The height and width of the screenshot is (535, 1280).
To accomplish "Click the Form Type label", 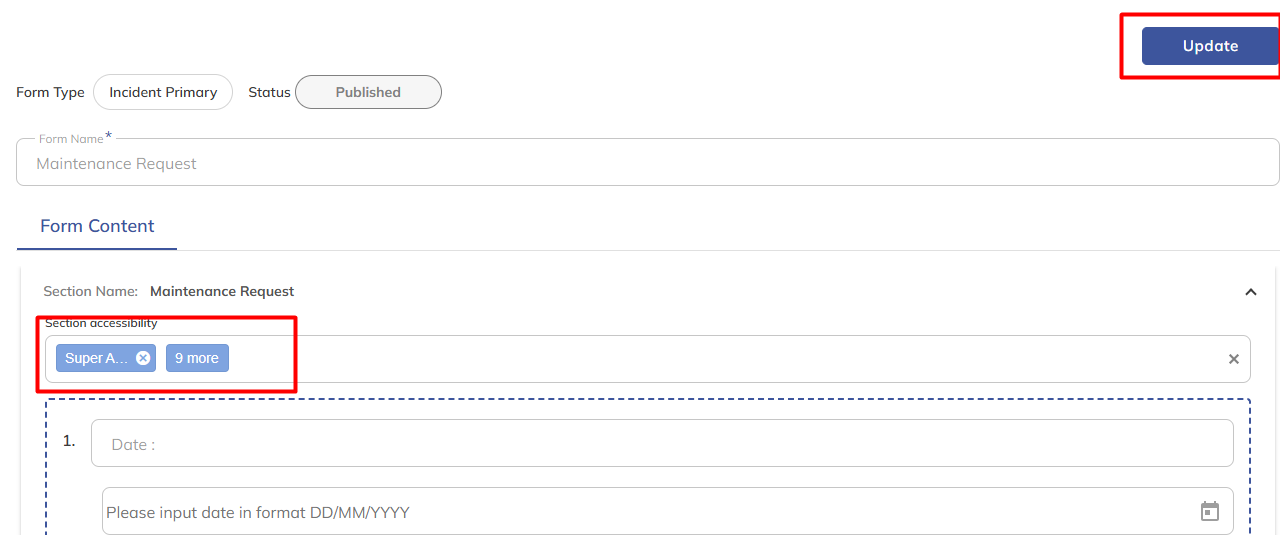I will [50, 92].
